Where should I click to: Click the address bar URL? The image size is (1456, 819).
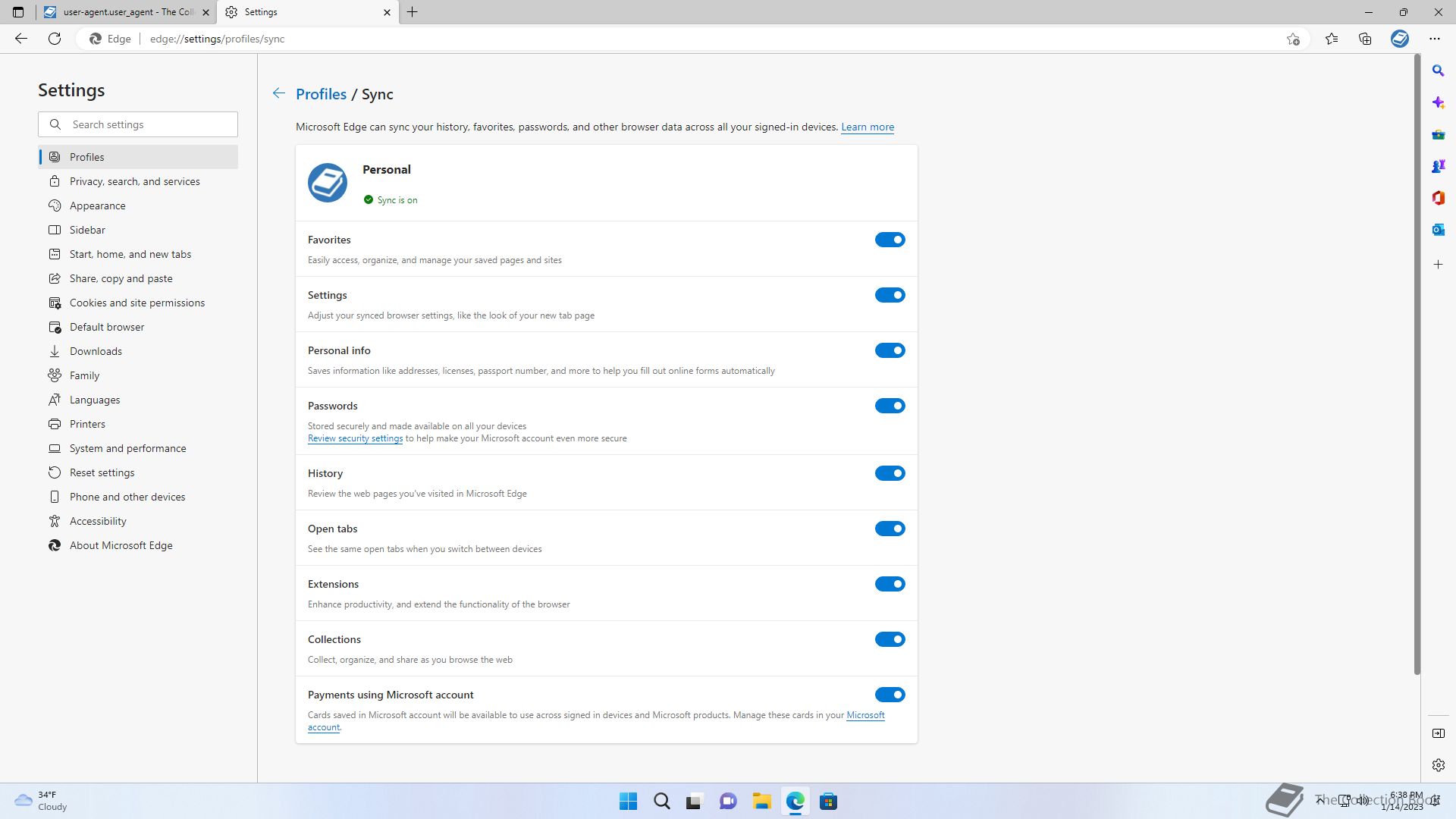(218, 39)
